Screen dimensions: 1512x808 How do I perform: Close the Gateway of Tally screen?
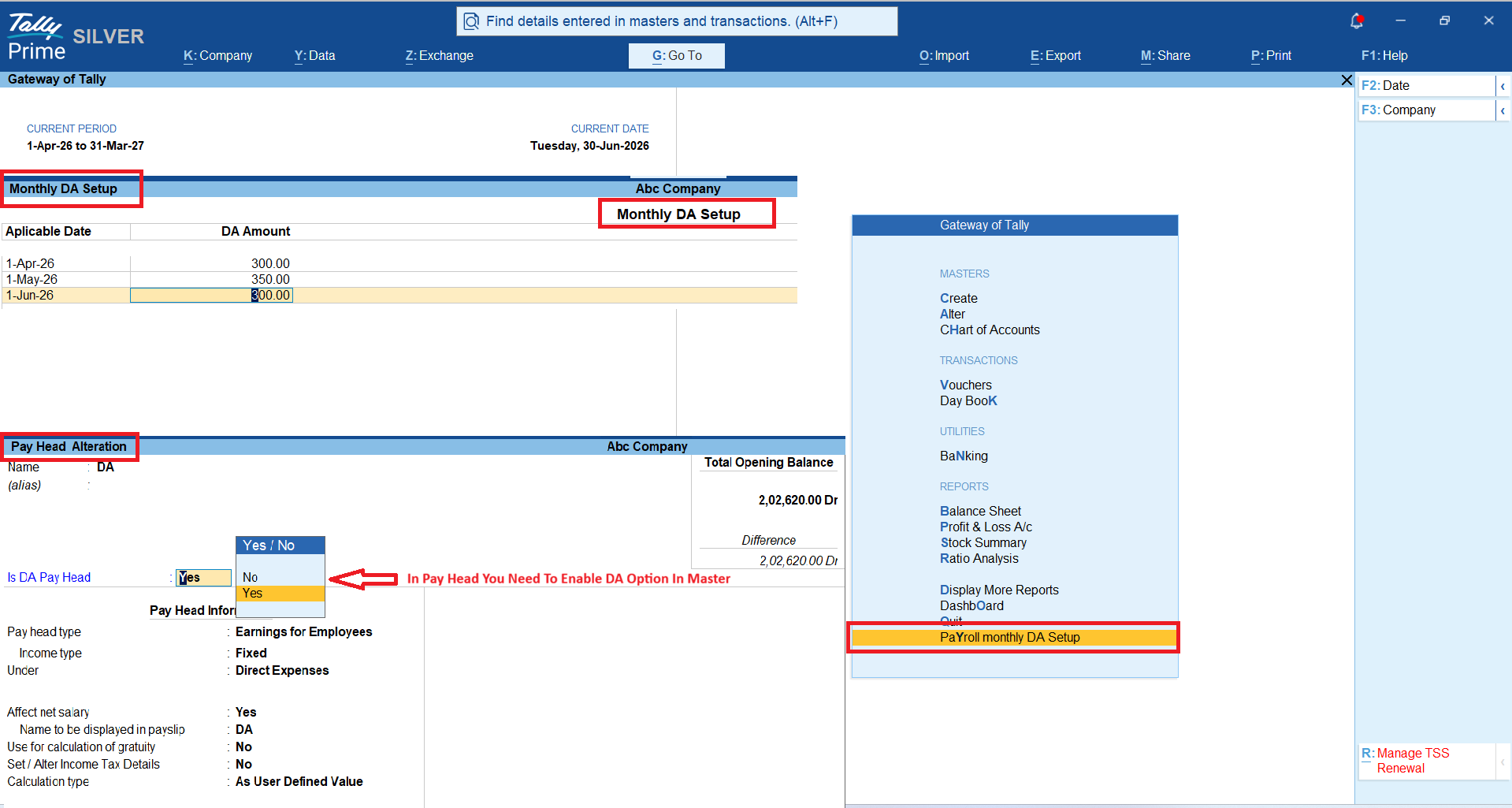click(1347, 80)
